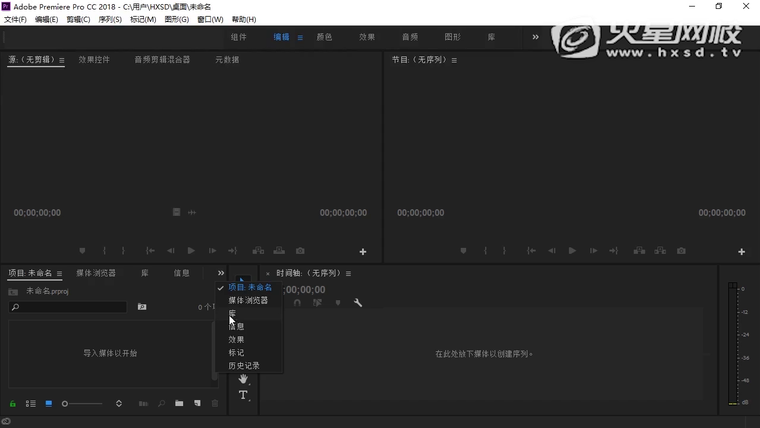Open timeline display settings wrench
760x428 pixels.
point(358,303)
